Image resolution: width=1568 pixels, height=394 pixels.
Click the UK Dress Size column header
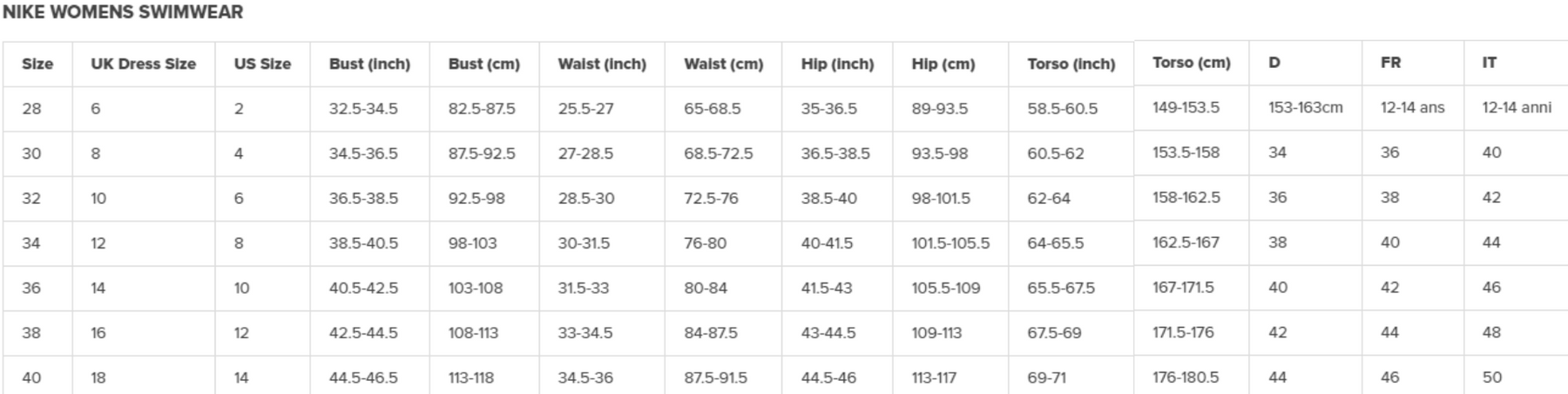pos(143,64)
